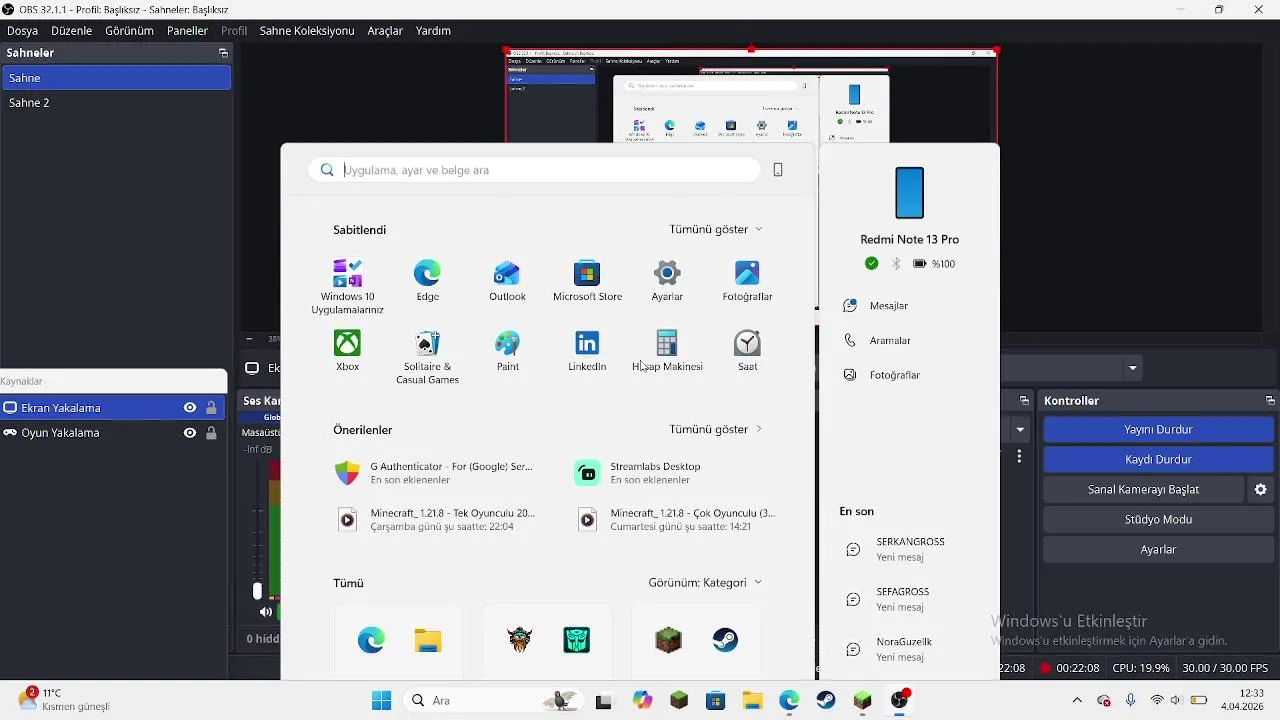
Task: Open the Görünüm: Kategori dropdown
Action: 705,583
